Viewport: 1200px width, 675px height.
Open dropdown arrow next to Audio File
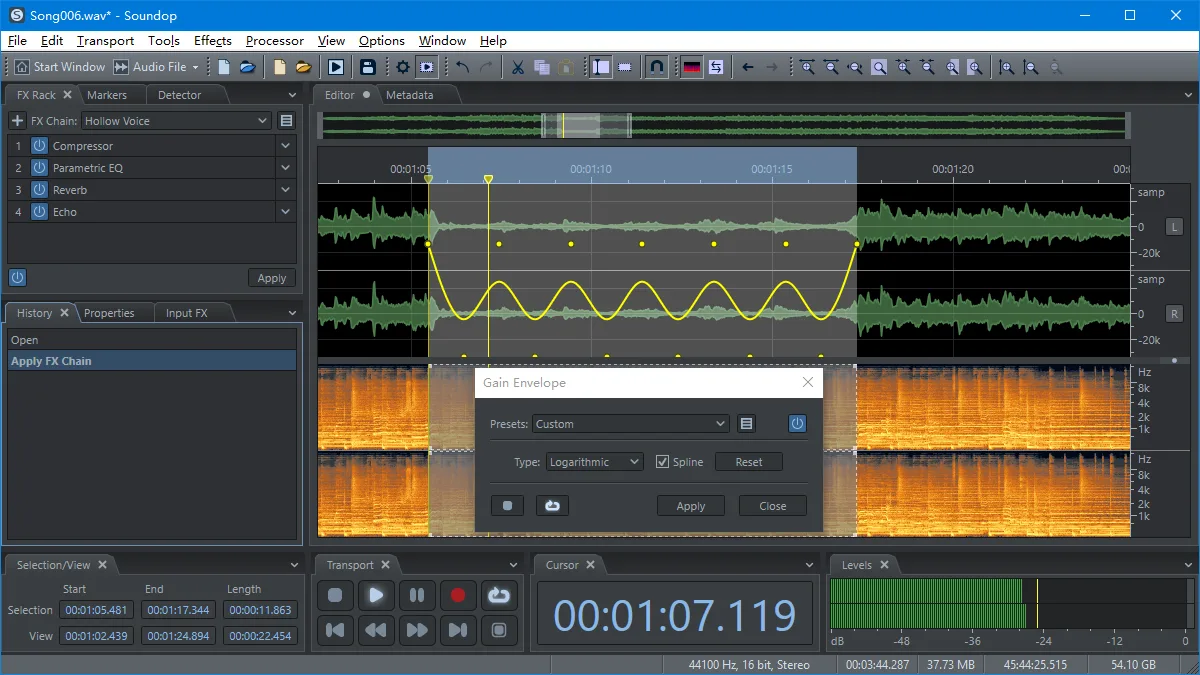196,67
